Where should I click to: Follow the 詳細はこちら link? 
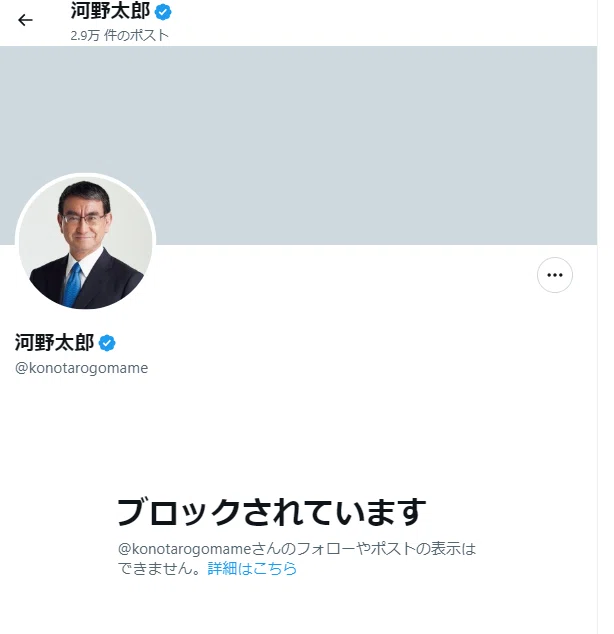click(252, 568)
